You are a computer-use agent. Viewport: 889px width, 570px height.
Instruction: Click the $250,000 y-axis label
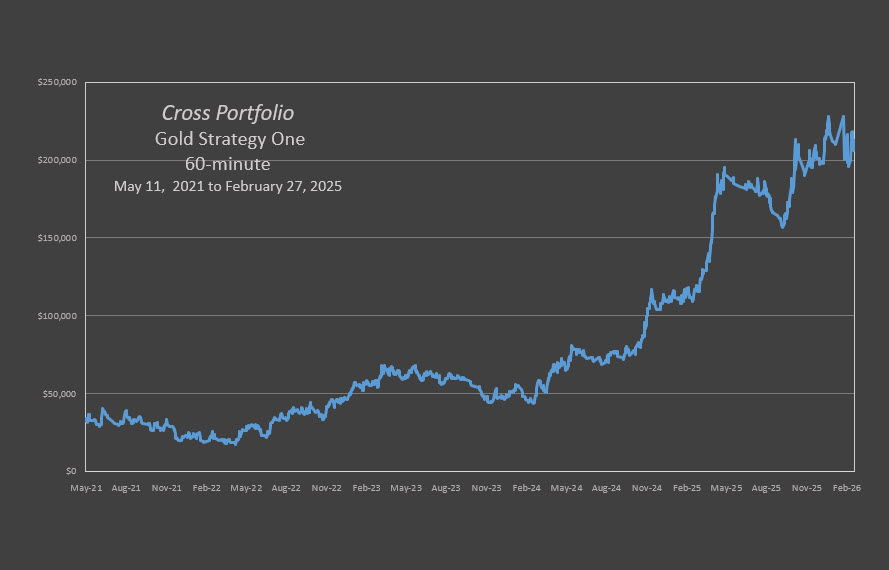pos(58,83)
